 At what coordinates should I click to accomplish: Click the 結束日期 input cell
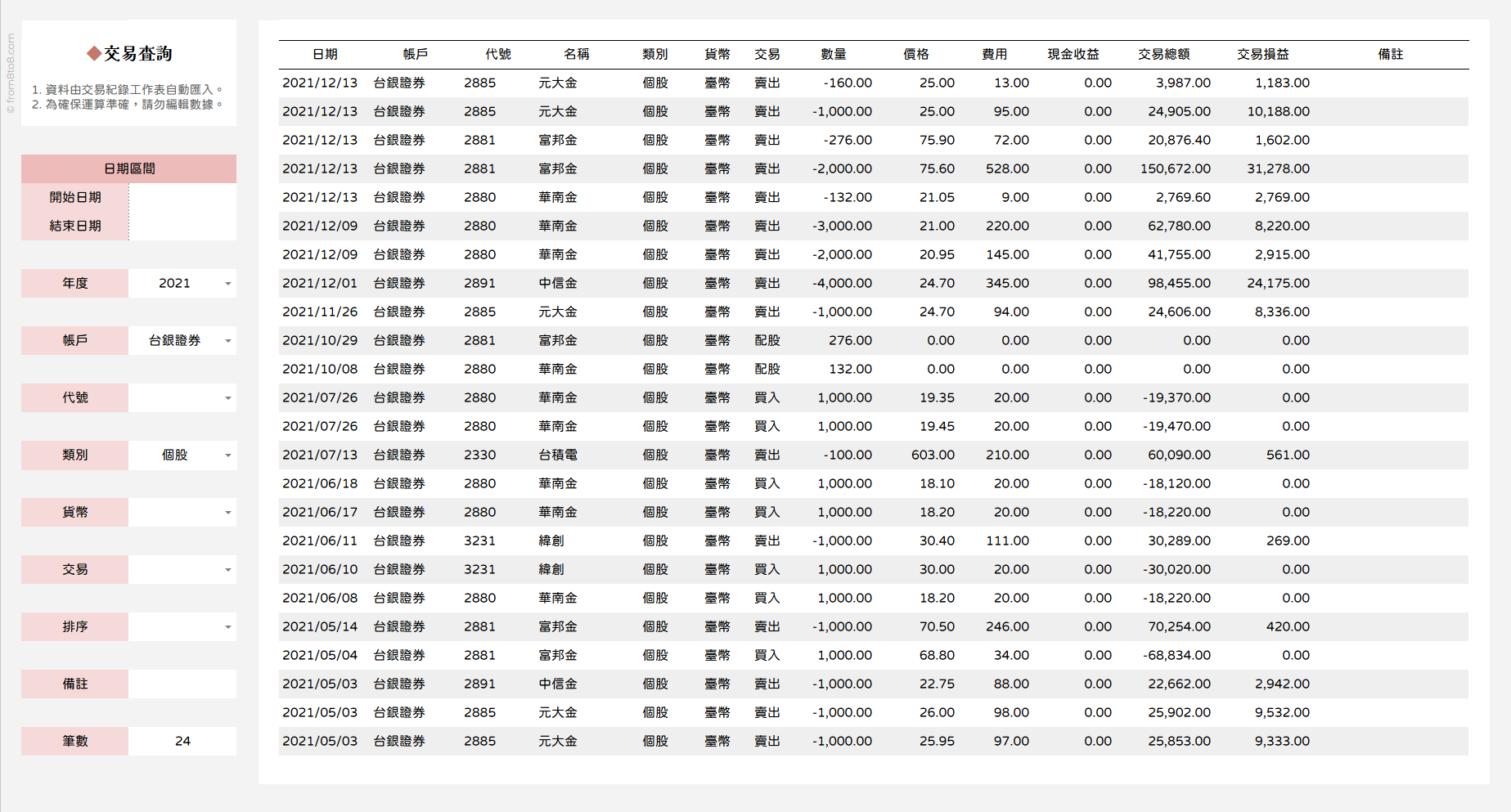pos(182,226)
